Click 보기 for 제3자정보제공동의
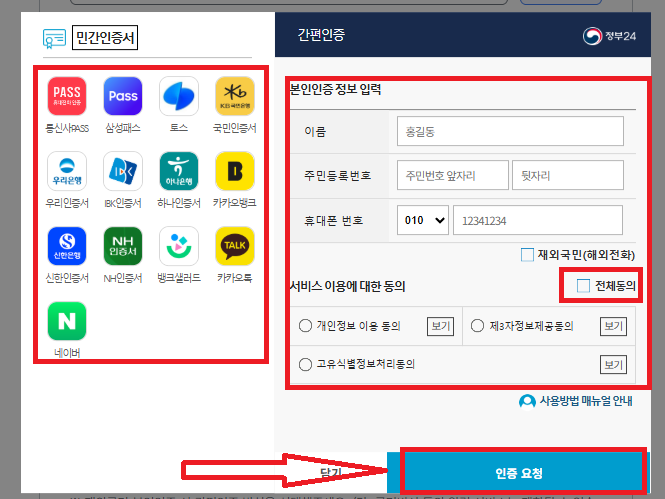The width and height of the screenshot is (665, 499). tap(613, 326)
